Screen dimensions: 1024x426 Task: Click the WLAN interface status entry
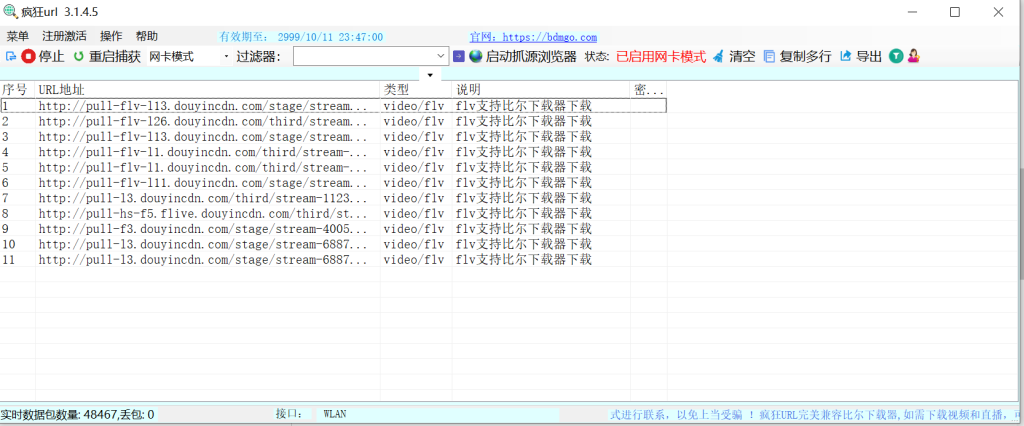(x=335, y=414)
